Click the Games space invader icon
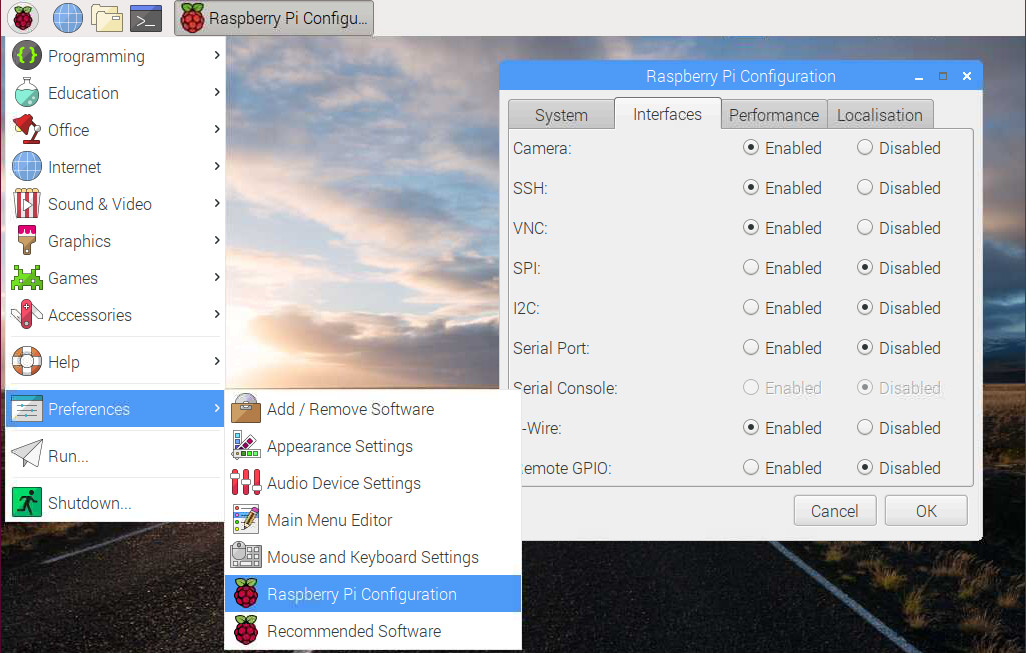Viewport: 1026px width, 653px height. (x=27, y=277)
